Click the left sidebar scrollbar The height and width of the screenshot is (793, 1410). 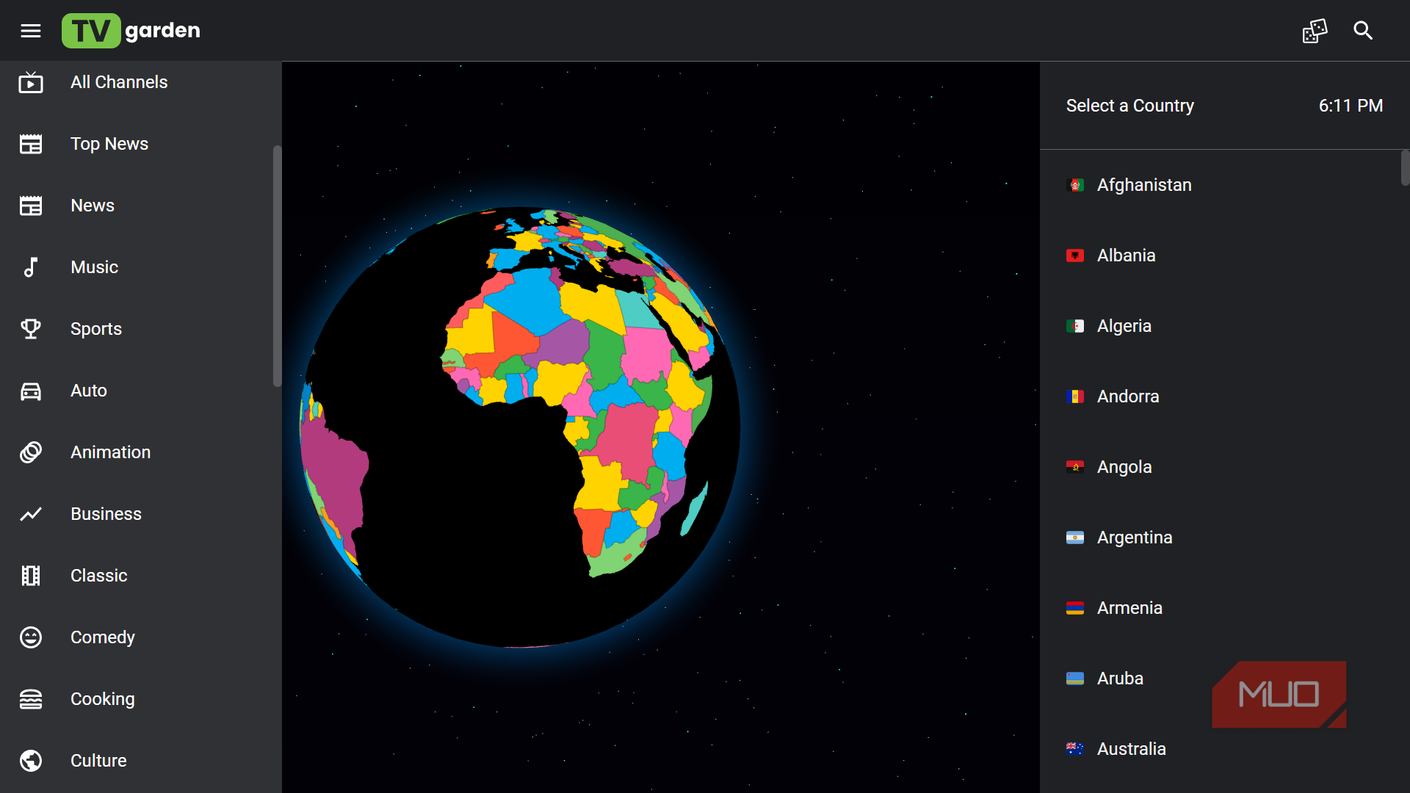[277, 266]
